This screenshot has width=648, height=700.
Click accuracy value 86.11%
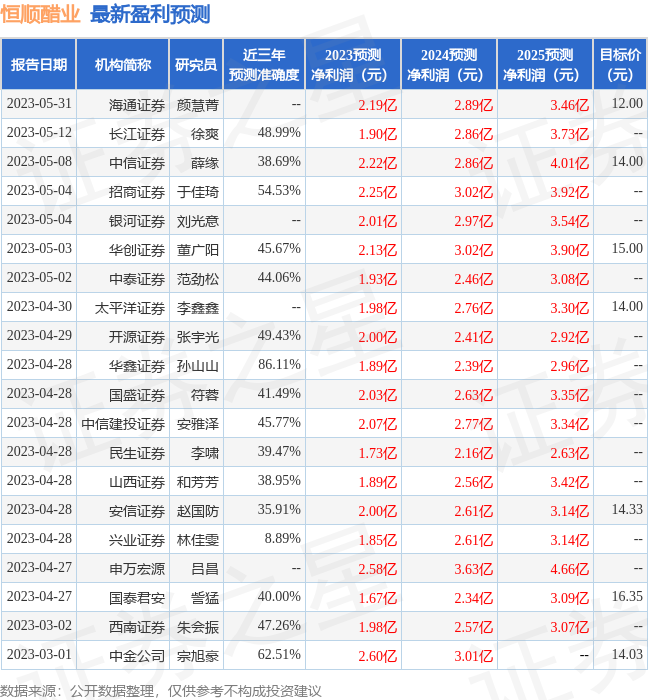coord(279,365)
